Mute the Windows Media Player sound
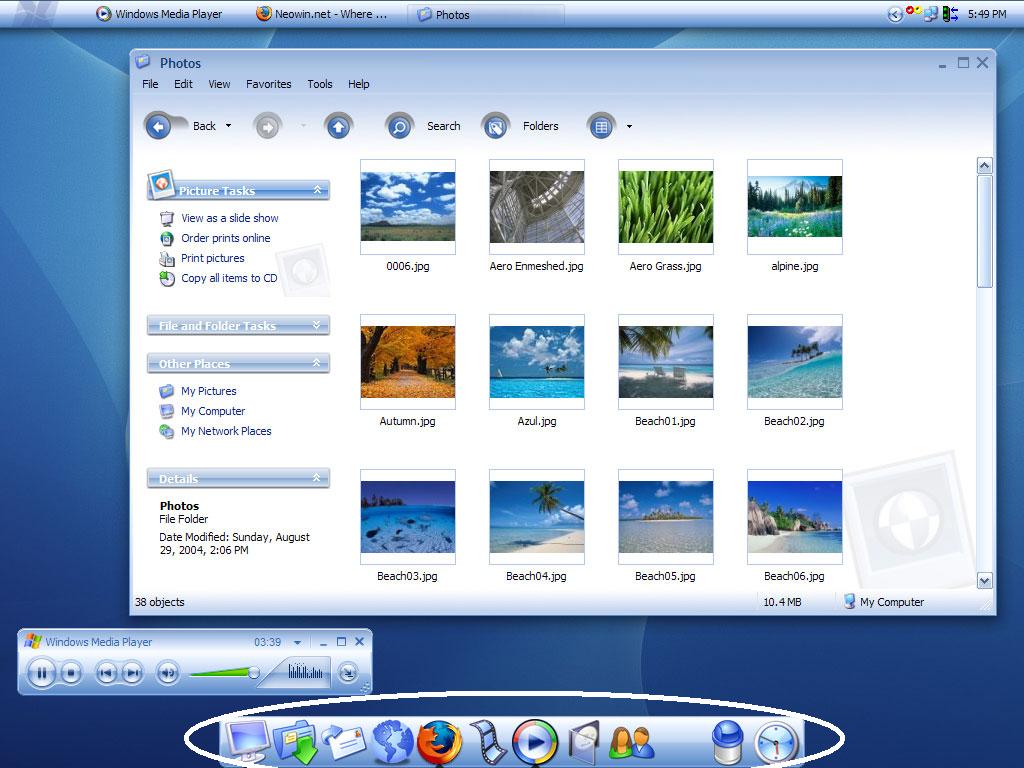 pos(168,673)
